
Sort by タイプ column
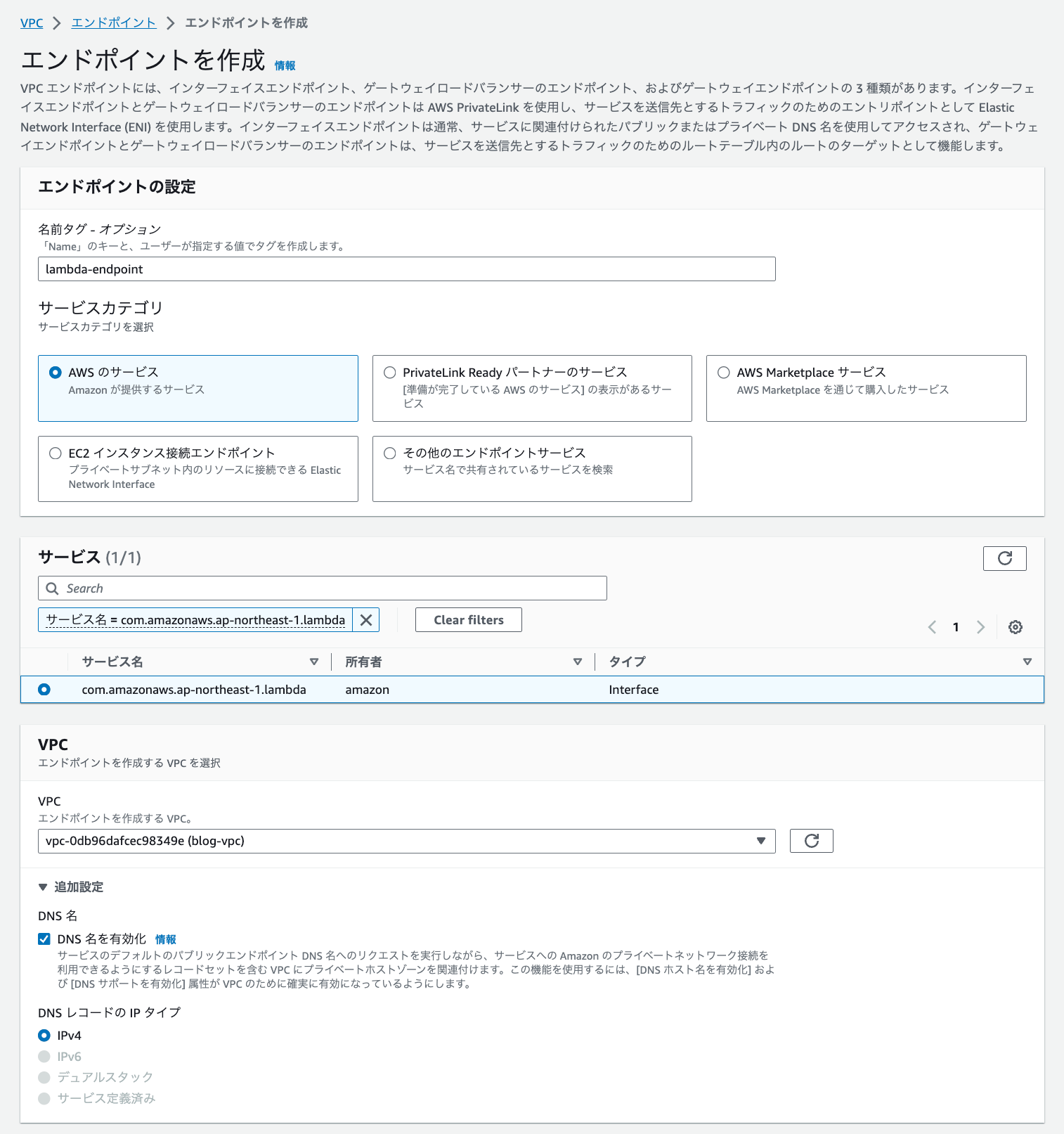pyautogui.click(x=1027, y=662)
